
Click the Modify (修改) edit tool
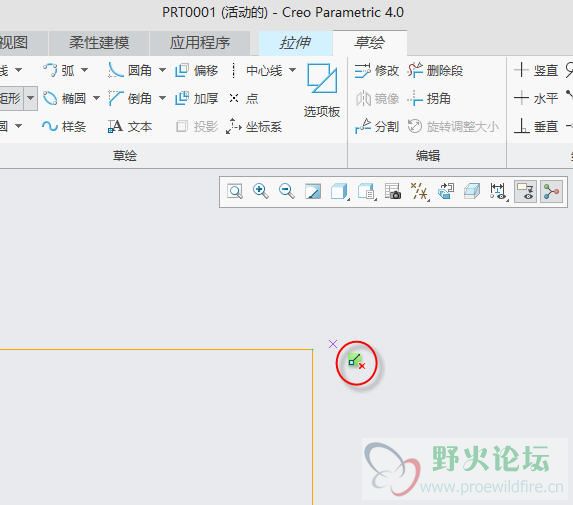coord(376,70)
